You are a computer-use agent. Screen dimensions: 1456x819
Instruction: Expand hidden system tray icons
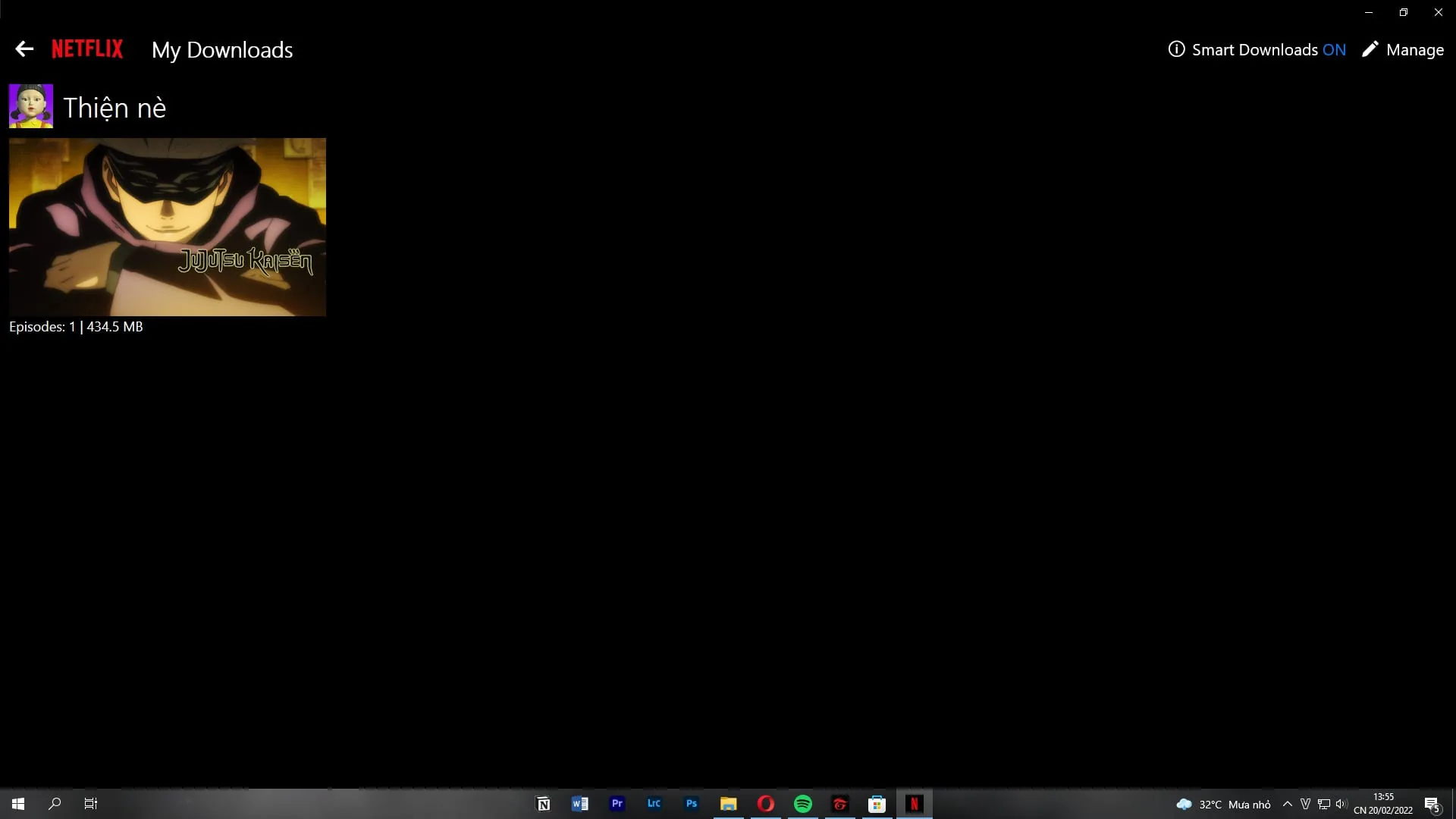click(x=1287, y=804)
